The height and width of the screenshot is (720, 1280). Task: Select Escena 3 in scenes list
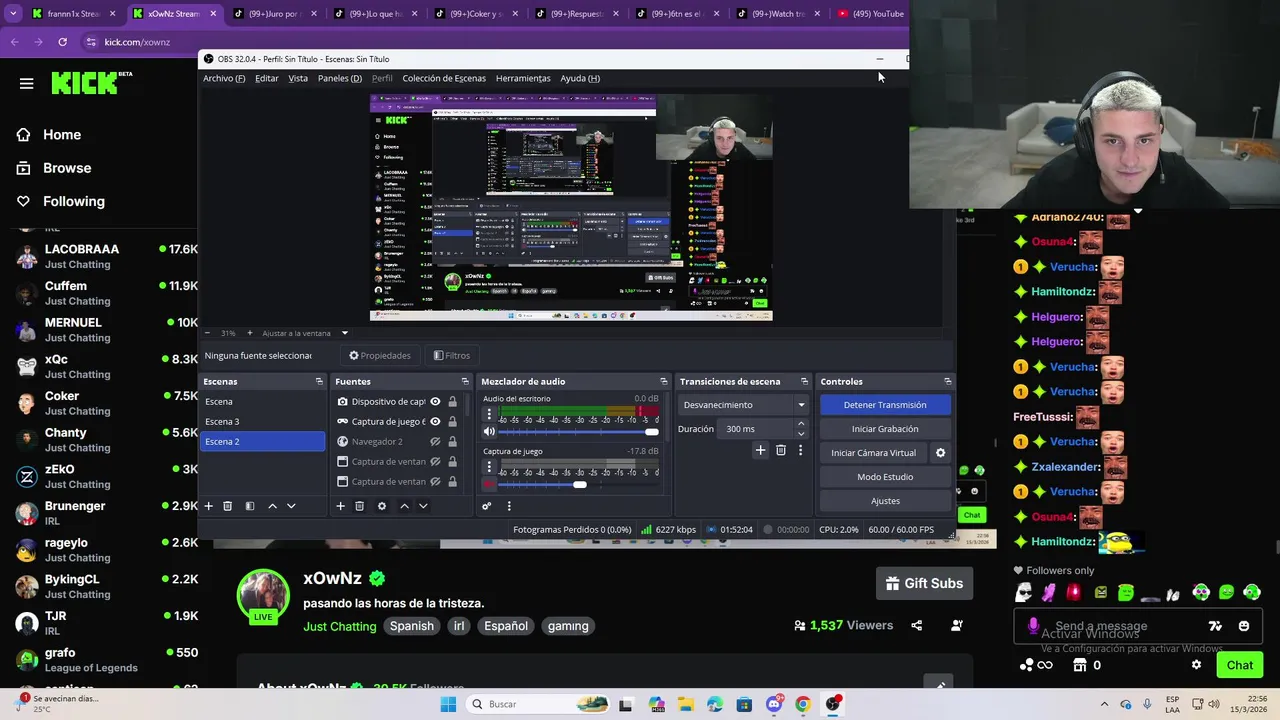[x=262, y=422]
